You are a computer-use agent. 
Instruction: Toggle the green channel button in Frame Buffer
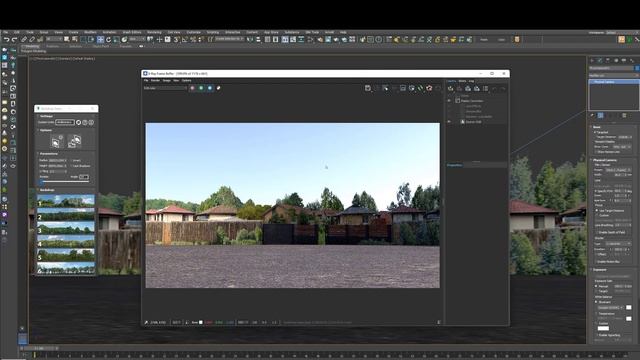pyautogui.click(x=201, y=88)
